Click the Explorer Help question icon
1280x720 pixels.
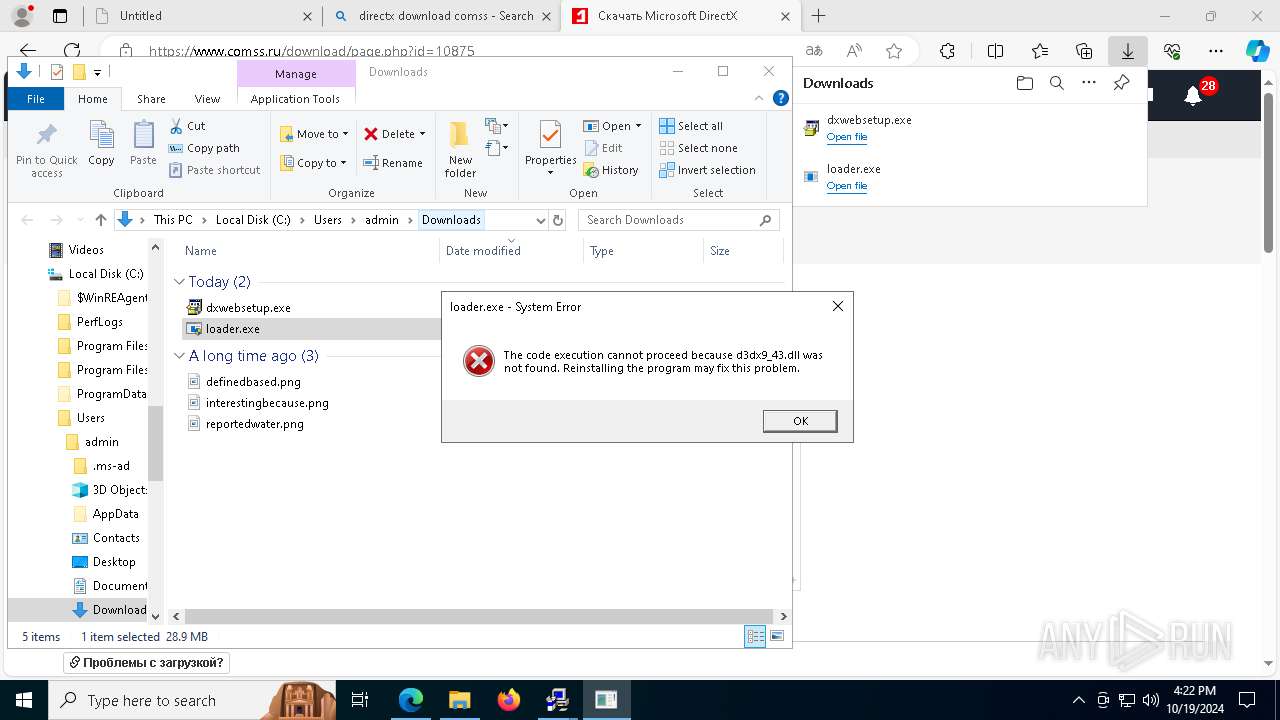click(781, 98)
